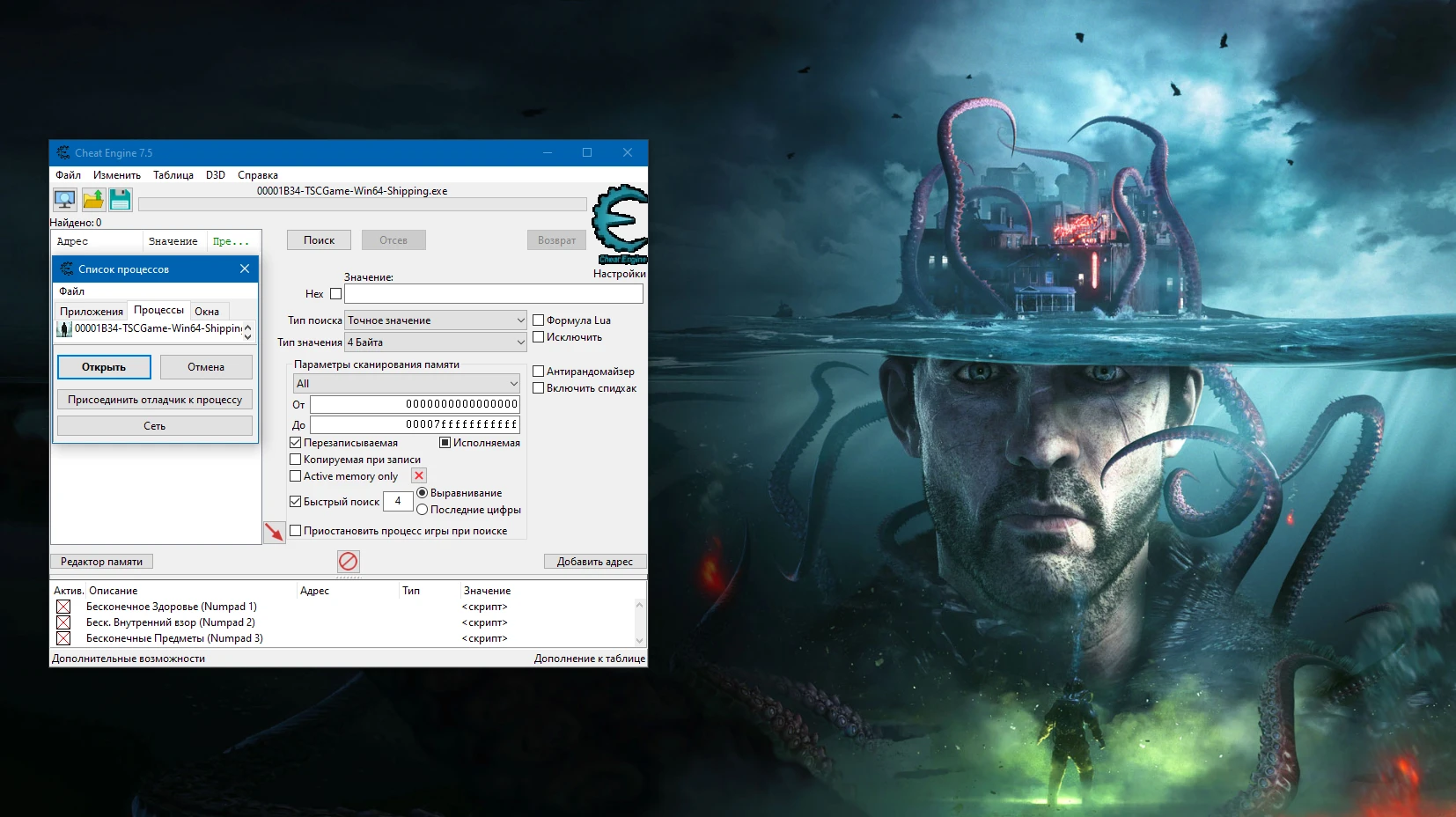The image size is (1456, 817).
Task: Click inside the Значение input field
Action: (493, 293)
